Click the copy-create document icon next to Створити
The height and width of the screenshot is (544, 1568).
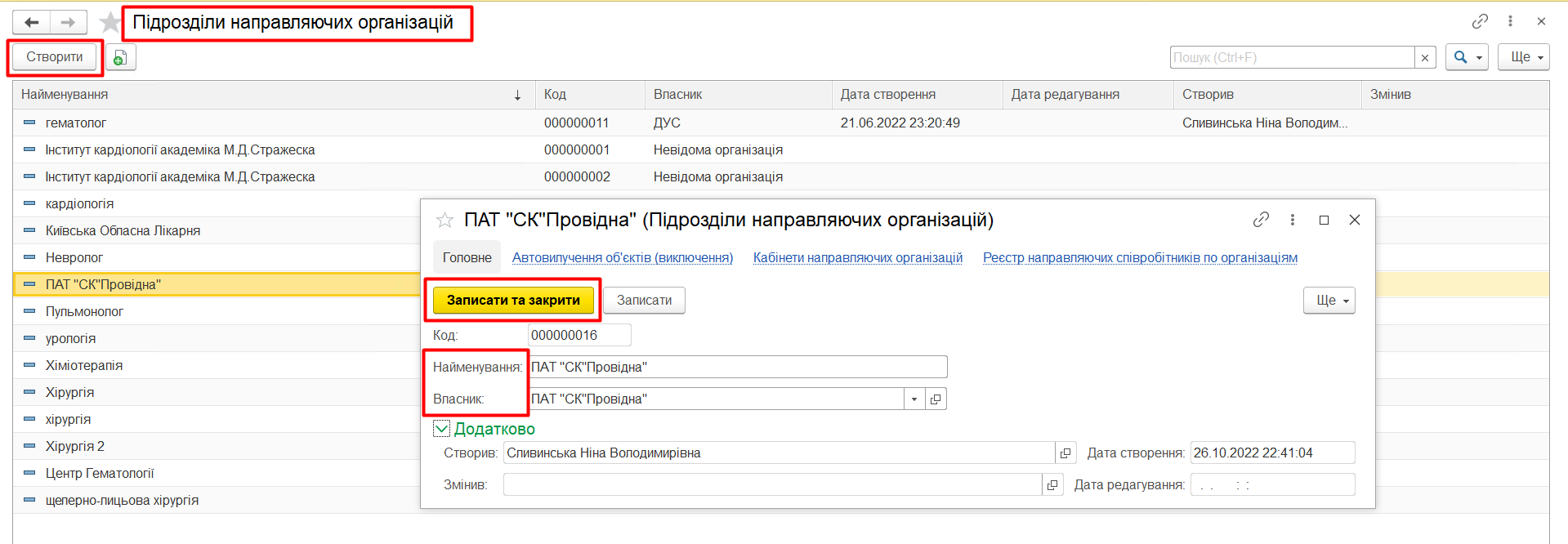click(x=120, y=57)
